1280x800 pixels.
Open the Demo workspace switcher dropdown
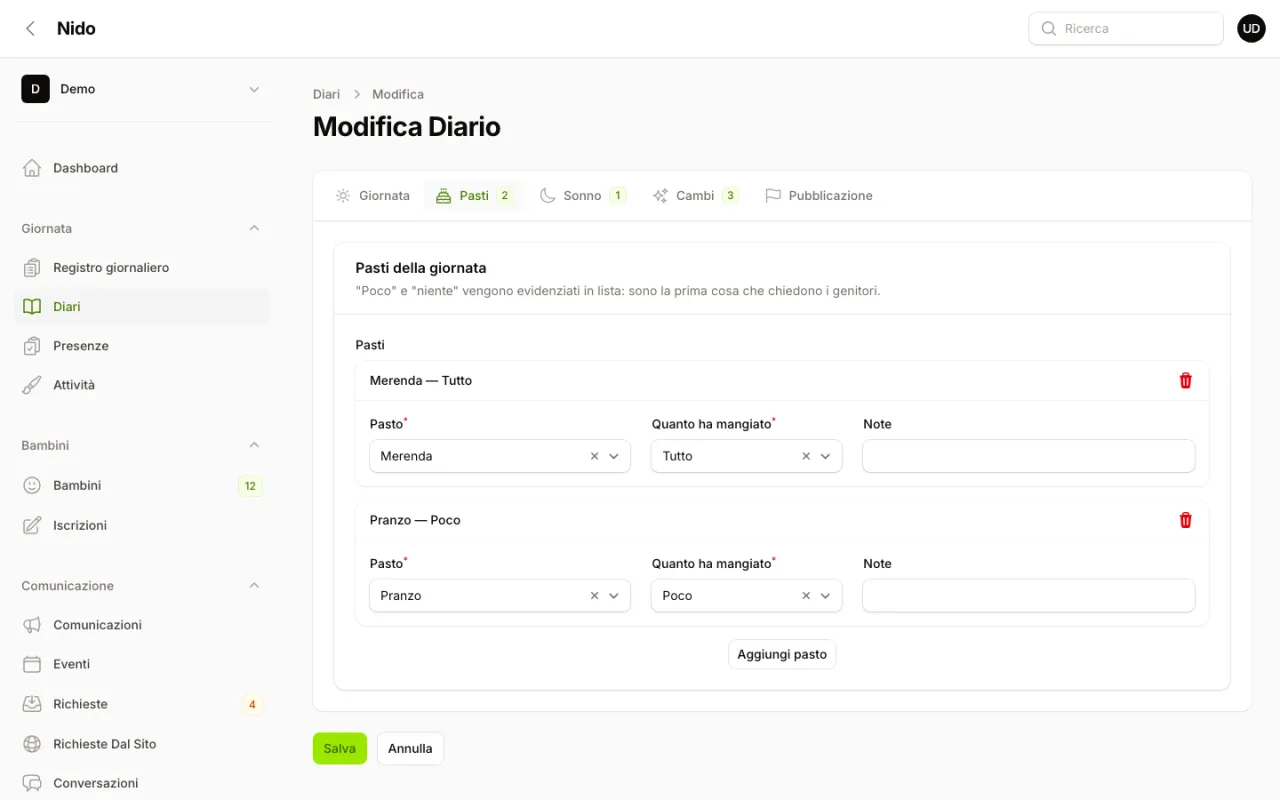[x=254, y=89]
